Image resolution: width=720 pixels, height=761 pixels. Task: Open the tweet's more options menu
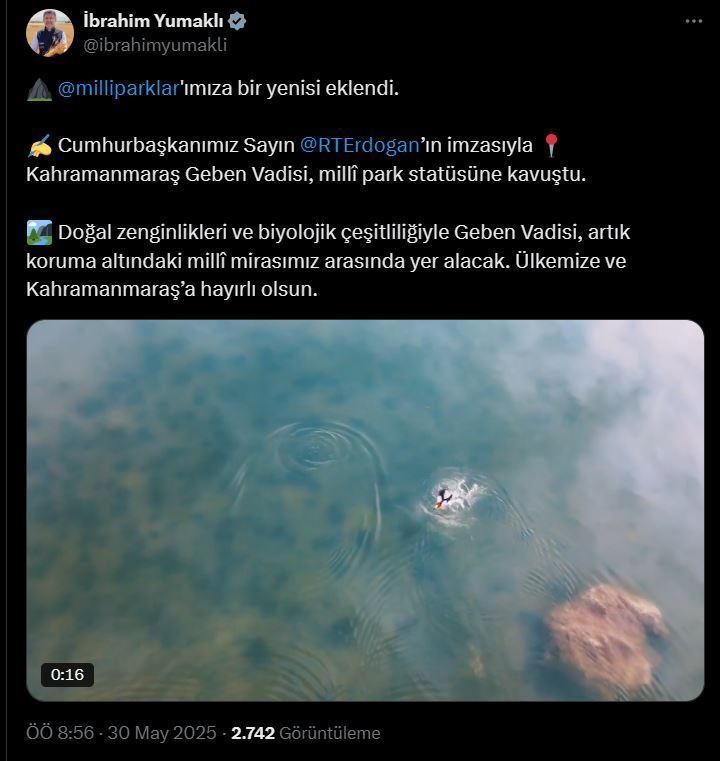[693, 21]
